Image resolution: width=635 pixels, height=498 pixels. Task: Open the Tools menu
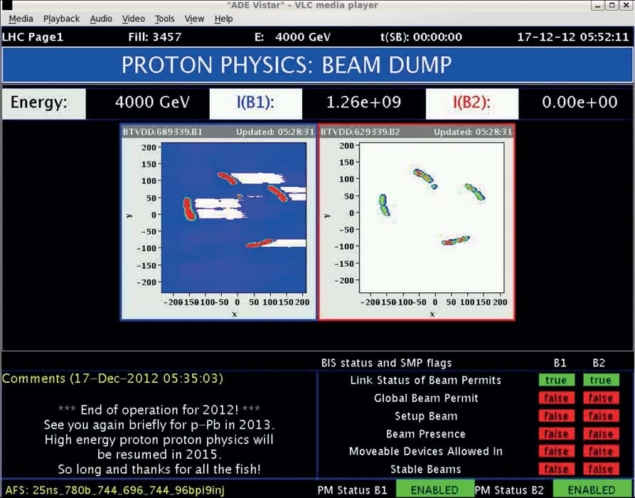click(x=165, y=18)
